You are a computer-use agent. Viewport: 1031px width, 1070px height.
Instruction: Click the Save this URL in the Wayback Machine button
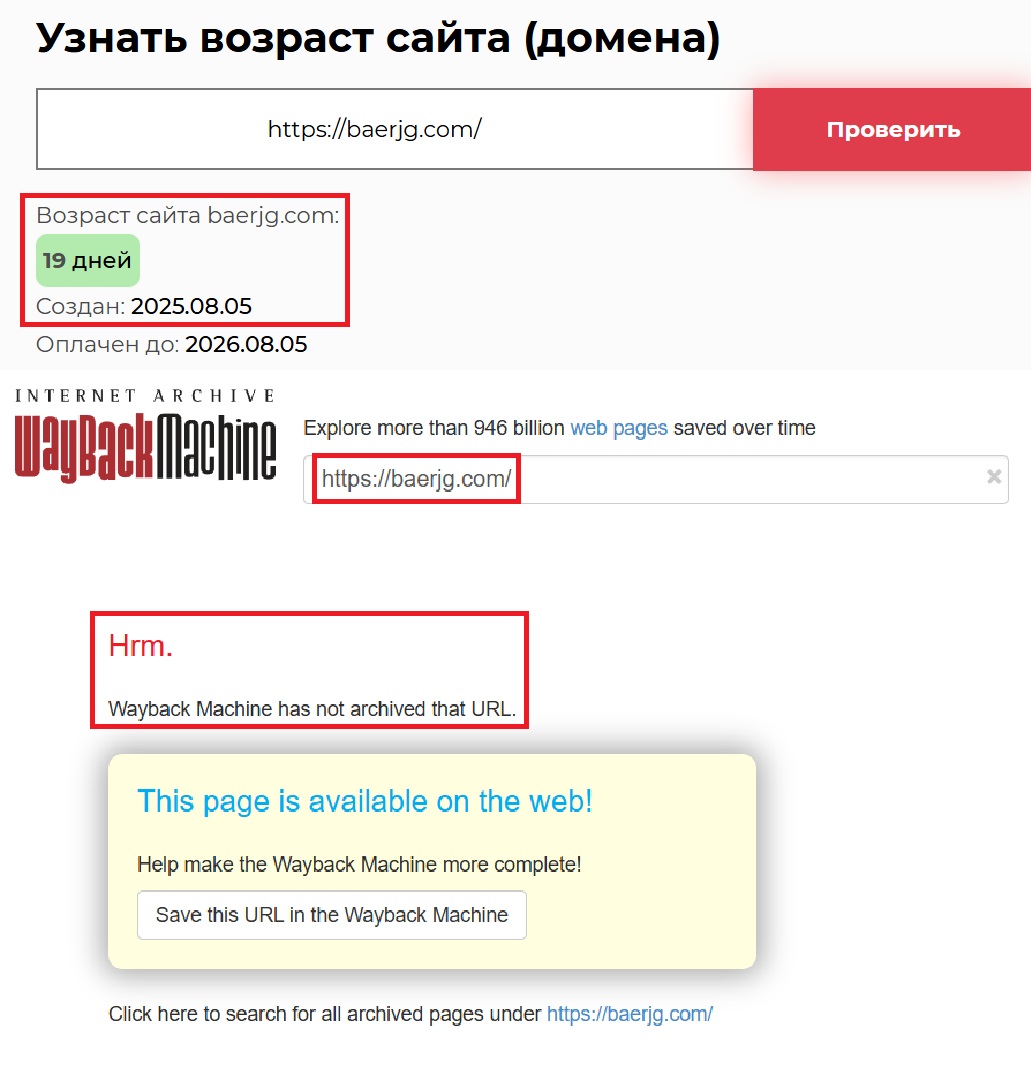point(331,914)
